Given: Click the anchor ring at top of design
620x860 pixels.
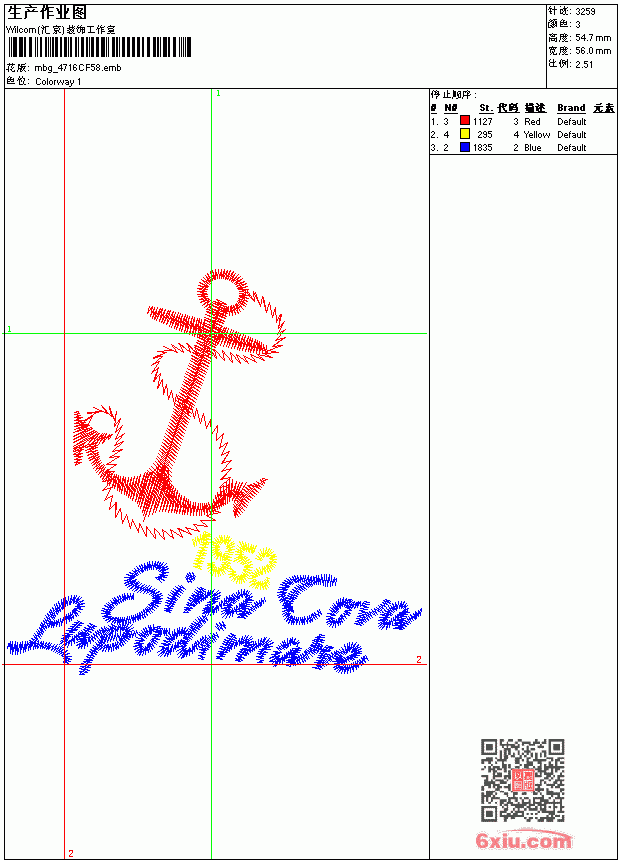Looking at the screenshot, I should point(223,292).
